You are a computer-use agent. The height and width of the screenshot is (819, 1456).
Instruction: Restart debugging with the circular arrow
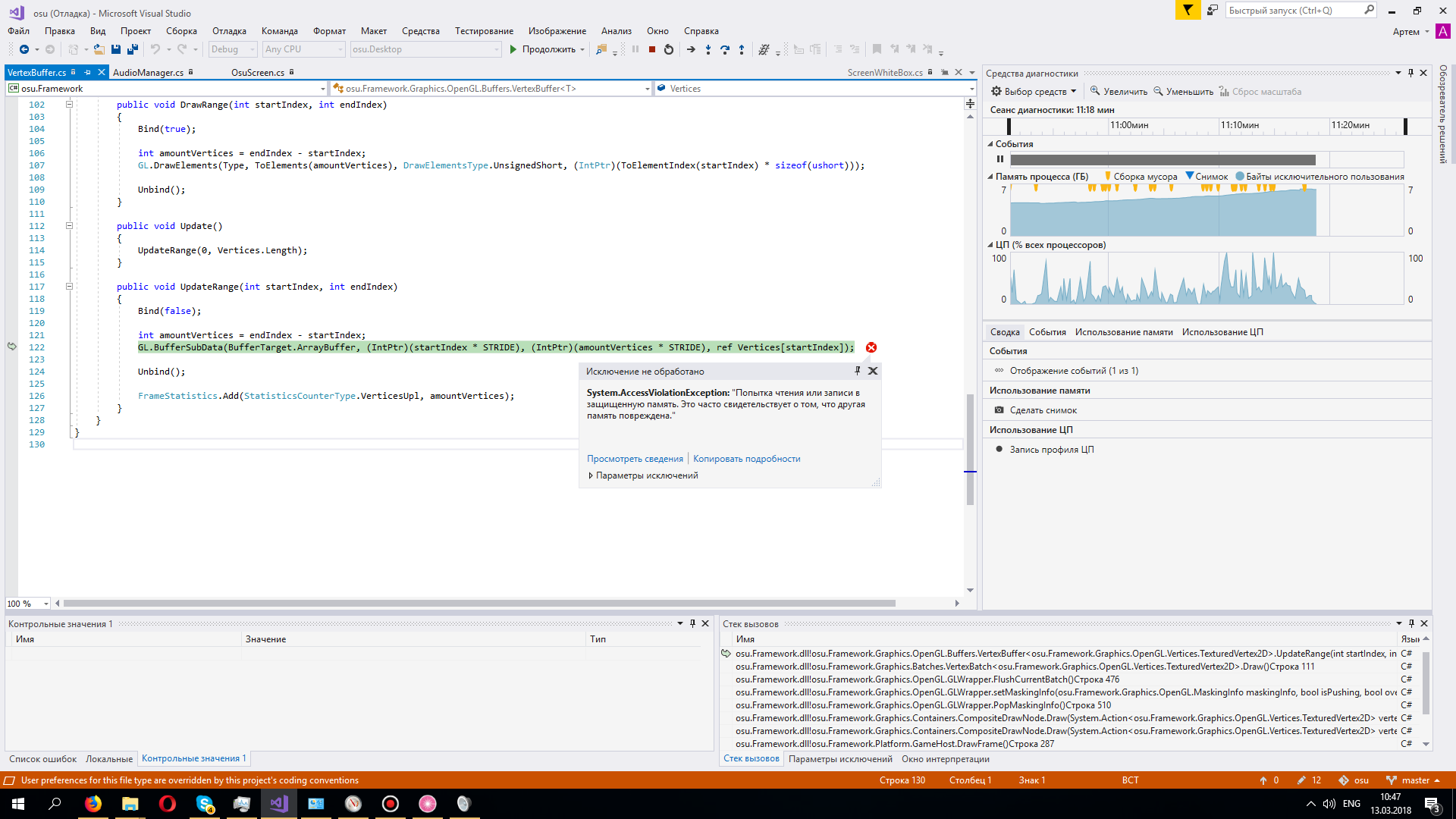[668, 49]
